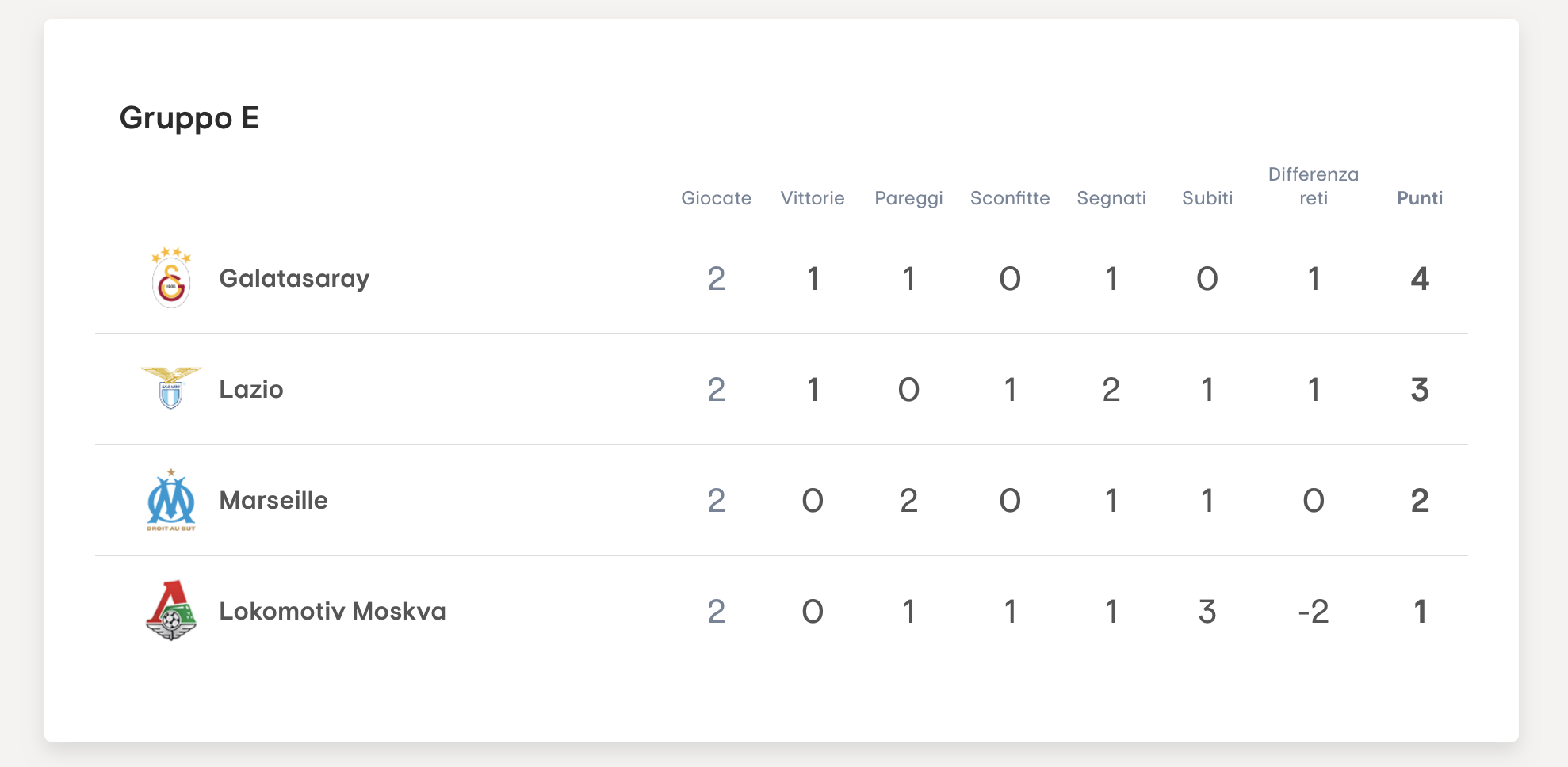This screenshot has height=767, width=1568.
Task: Click the Lazio eagle crest icon
Action: [171, 388]
